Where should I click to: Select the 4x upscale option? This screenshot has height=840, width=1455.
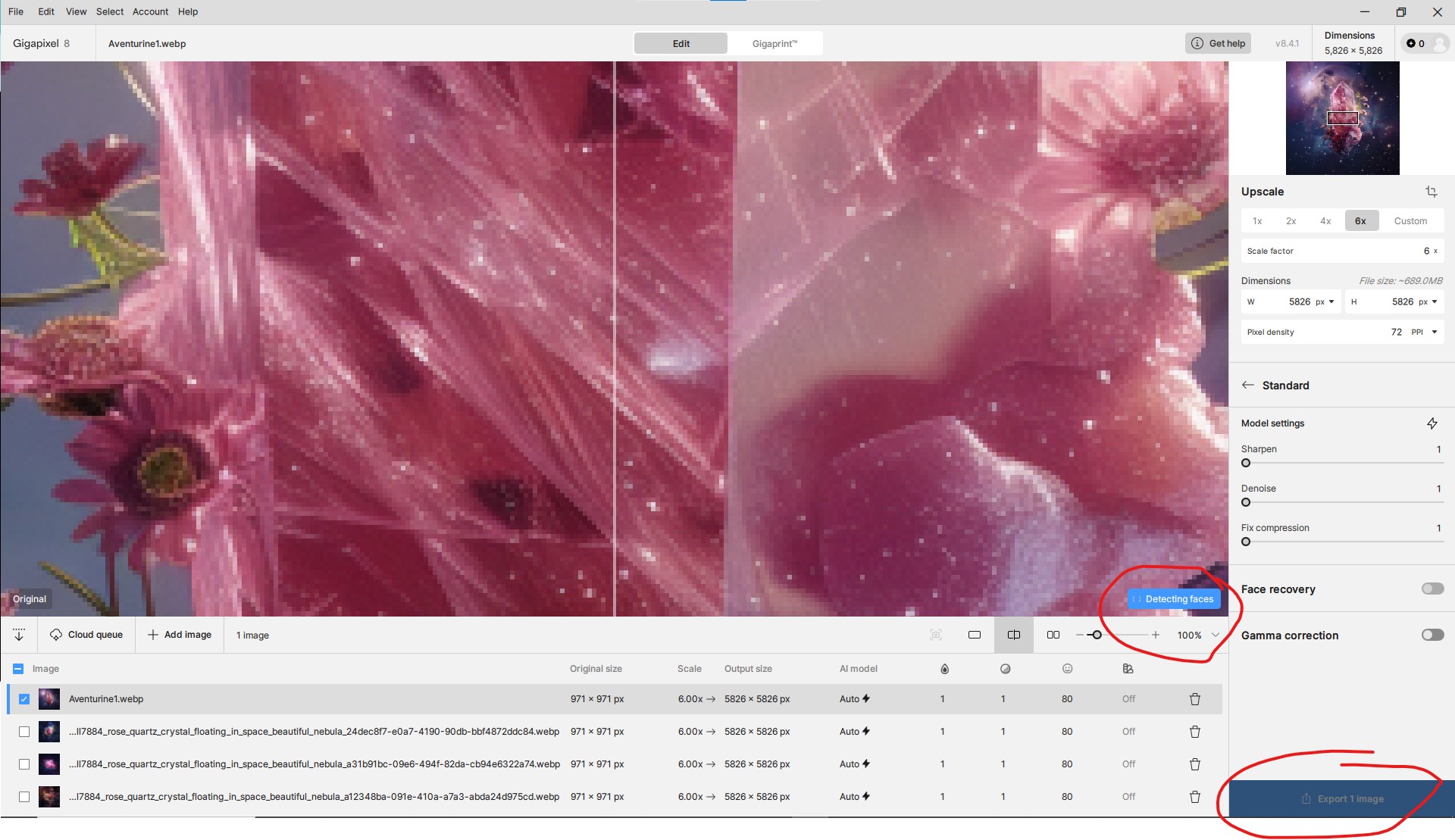[x=1325, y=221]
